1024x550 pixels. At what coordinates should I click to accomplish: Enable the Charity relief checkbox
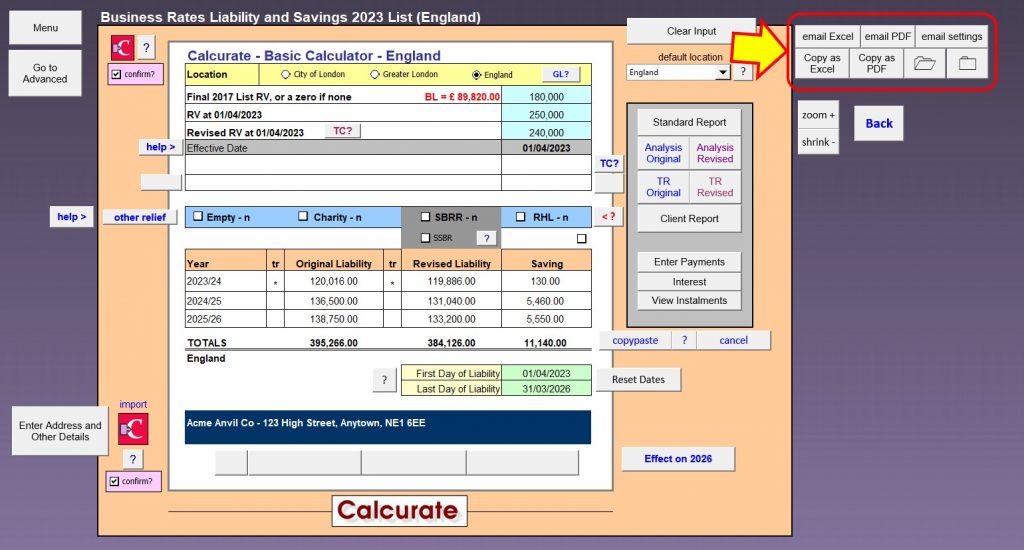pyautogui.click(x=303, y=216)
